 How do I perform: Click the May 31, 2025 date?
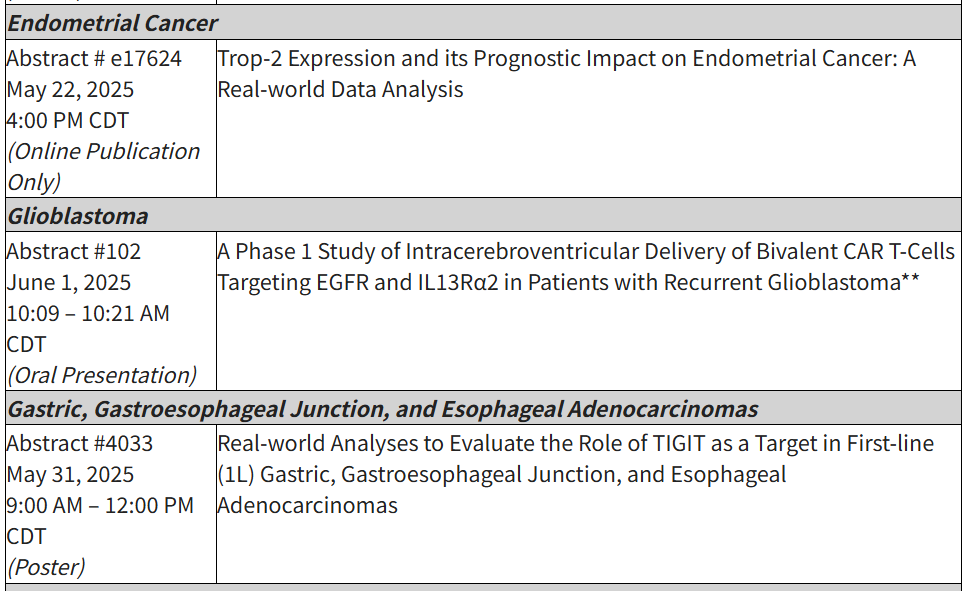[x=70, y=474]
